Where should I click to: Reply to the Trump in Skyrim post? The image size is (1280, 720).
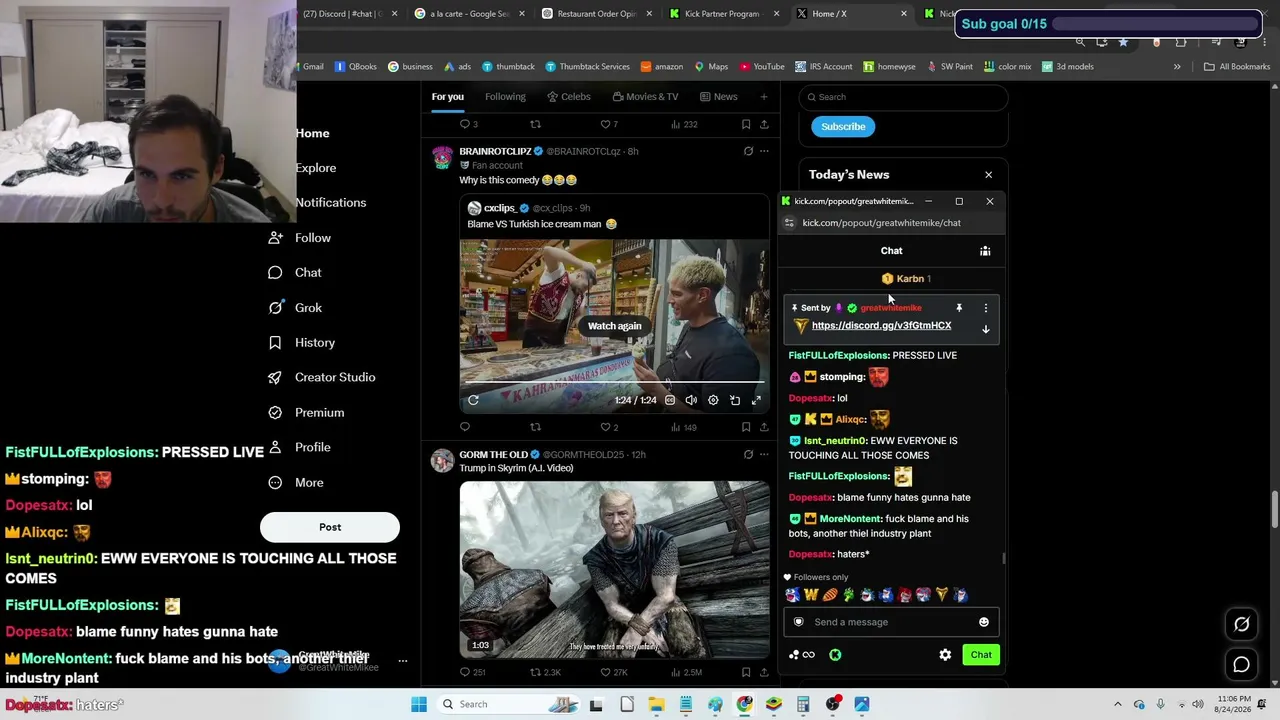[472, 673]
